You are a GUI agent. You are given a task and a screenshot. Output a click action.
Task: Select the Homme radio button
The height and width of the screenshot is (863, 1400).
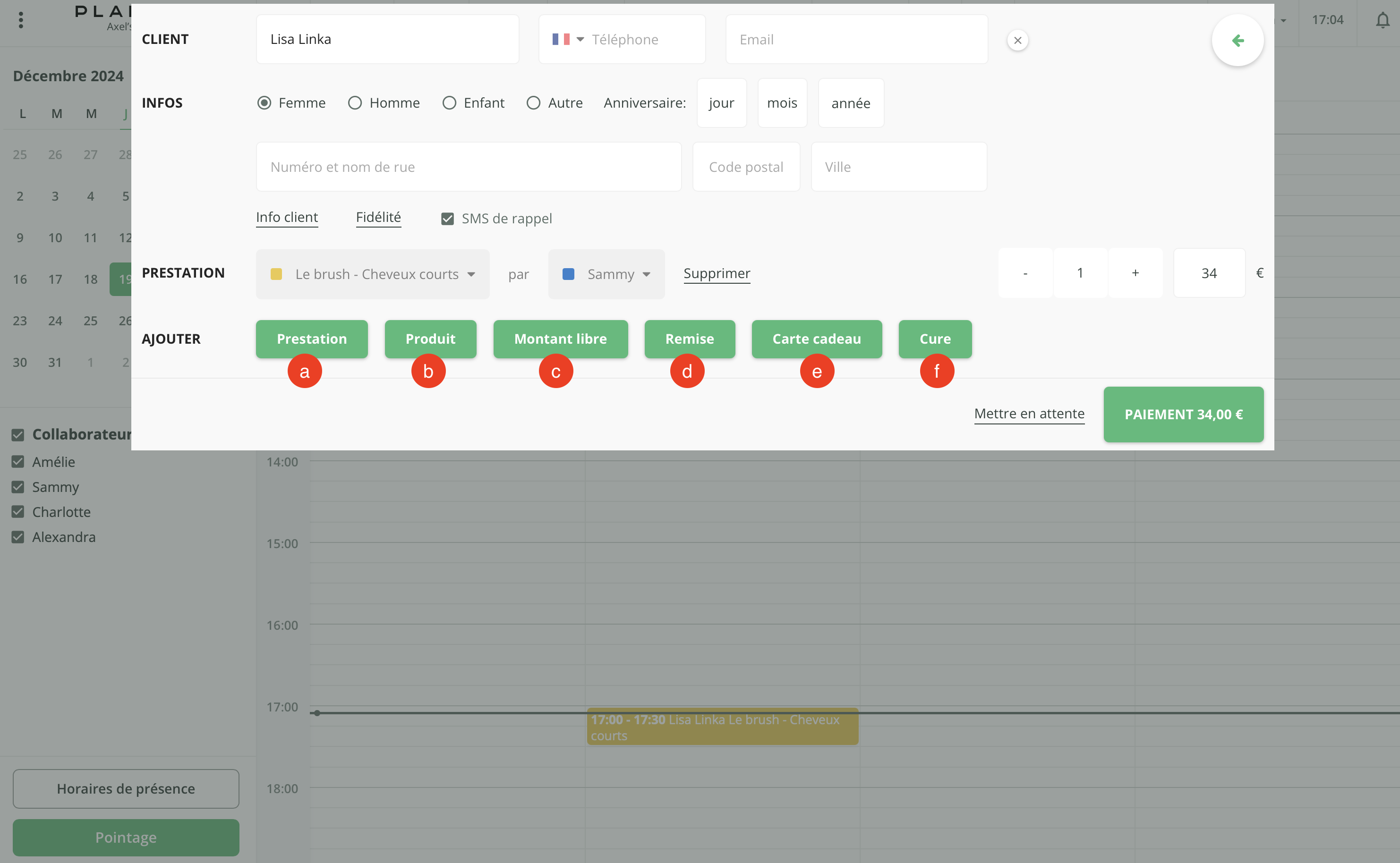(355, 103)
